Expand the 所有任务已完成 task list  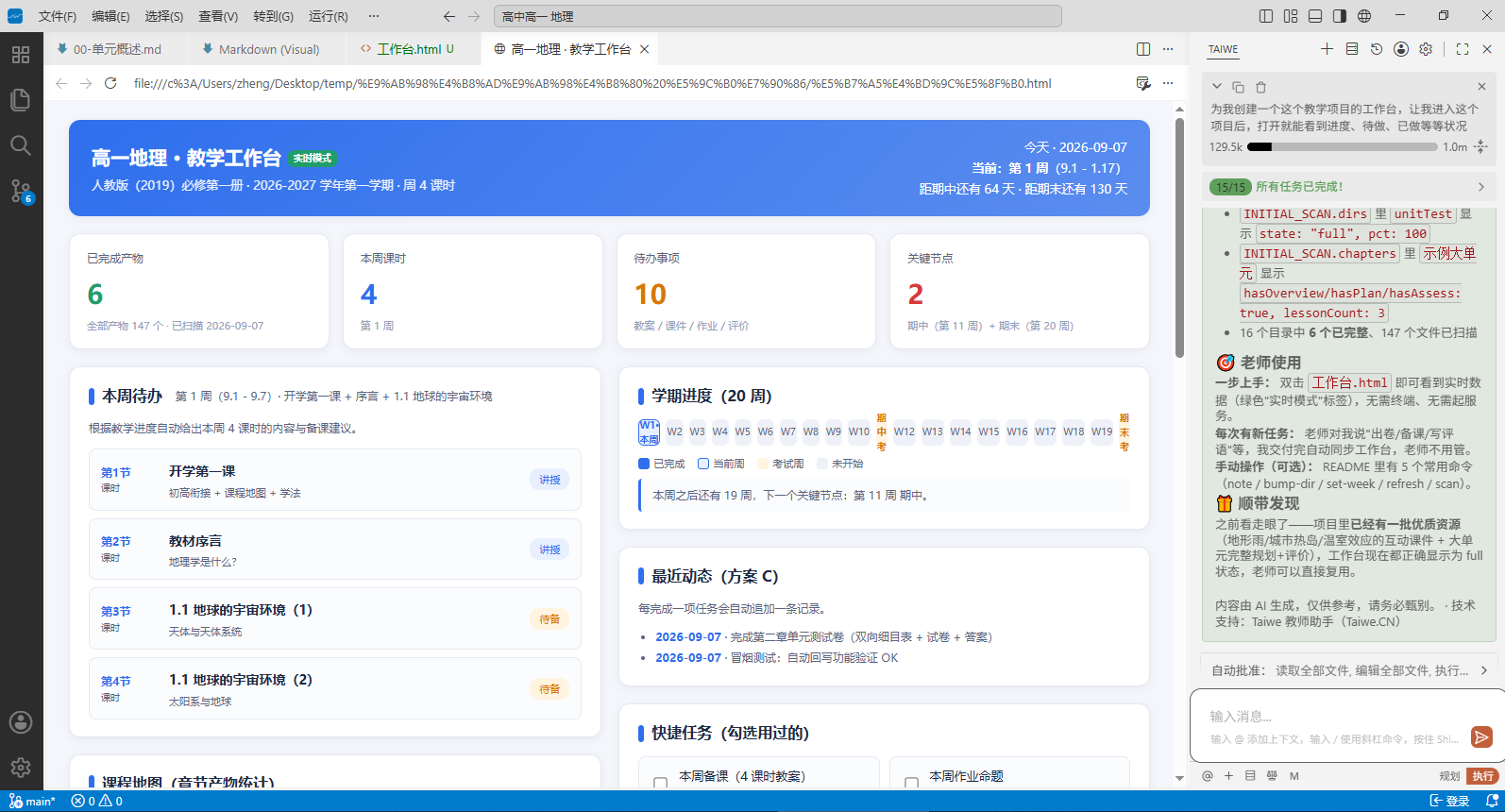1349,187
